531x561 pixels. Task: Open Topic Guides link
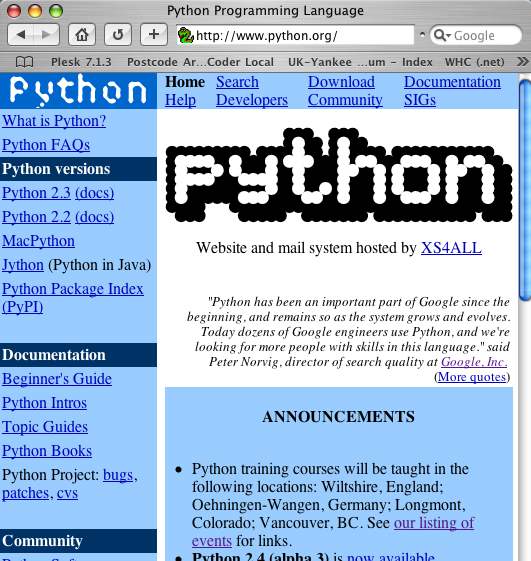[x=45, y=427]
